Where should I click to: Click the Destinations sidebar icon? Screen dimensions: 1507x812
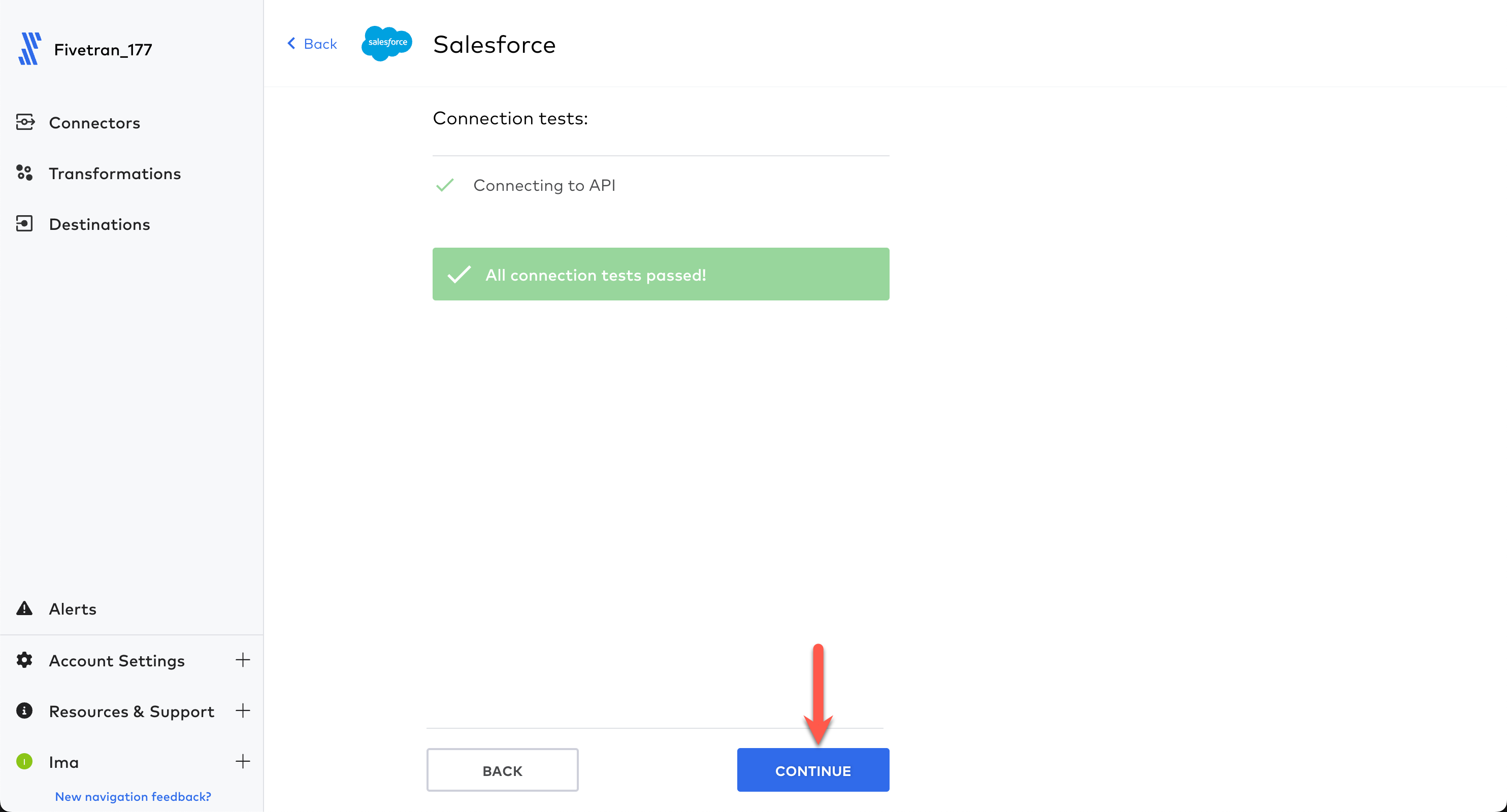tap(24, 224)
